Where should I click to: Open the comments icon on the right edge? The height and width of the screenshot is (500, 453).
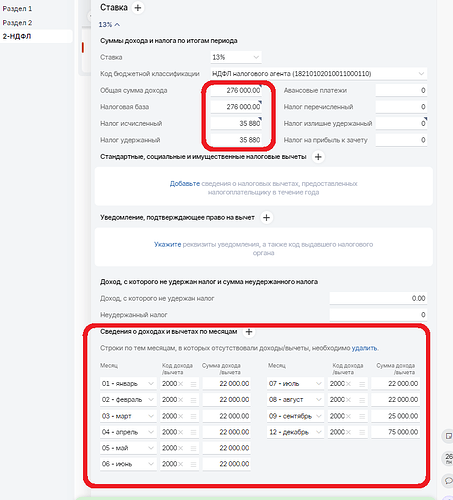(448, 480)
